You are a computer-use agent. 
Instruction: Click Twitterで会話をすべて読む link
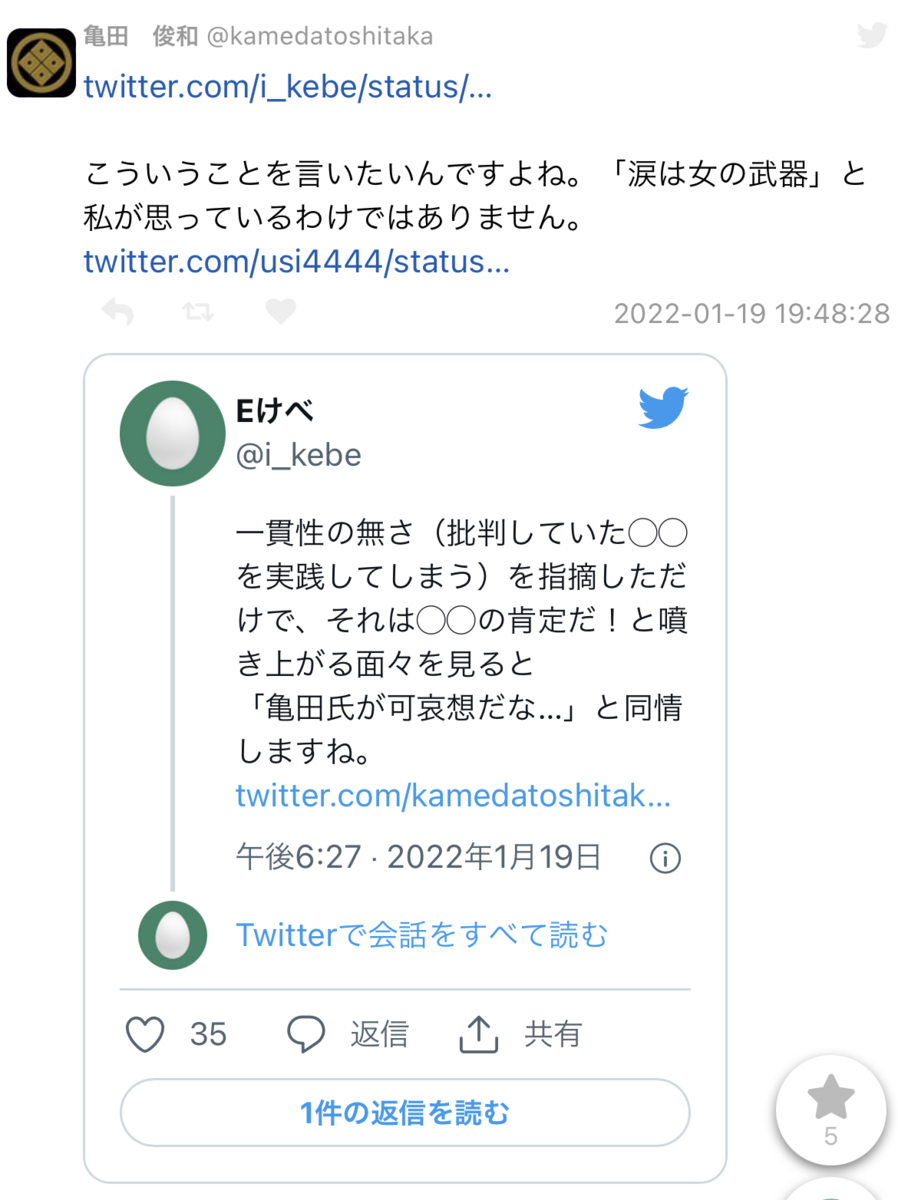422,935
